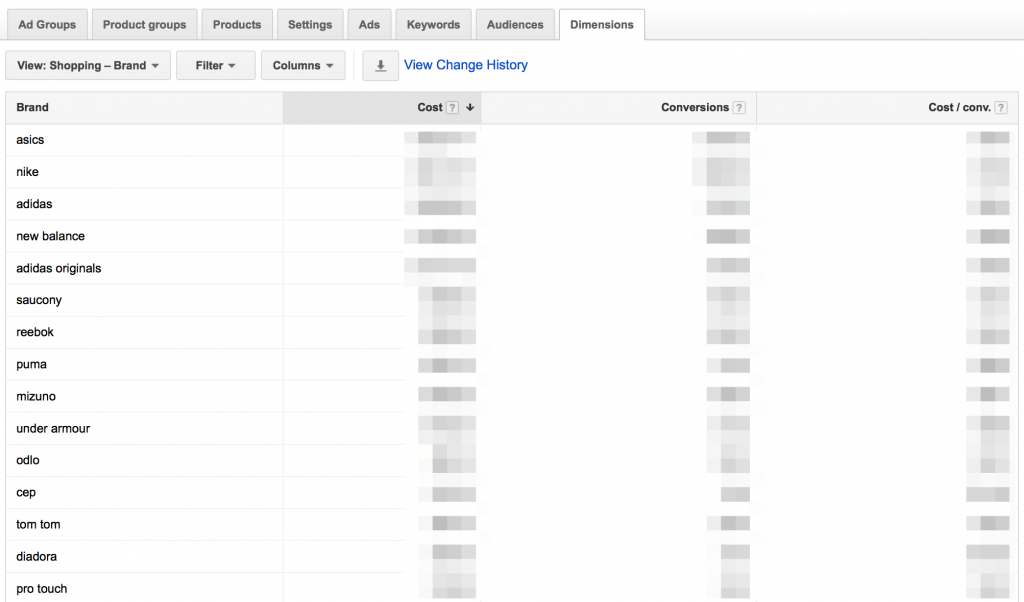The width and height of the screenshot is (1024, 602).
Task: Open the View Change History link
Action: click(x=466, y=65)
